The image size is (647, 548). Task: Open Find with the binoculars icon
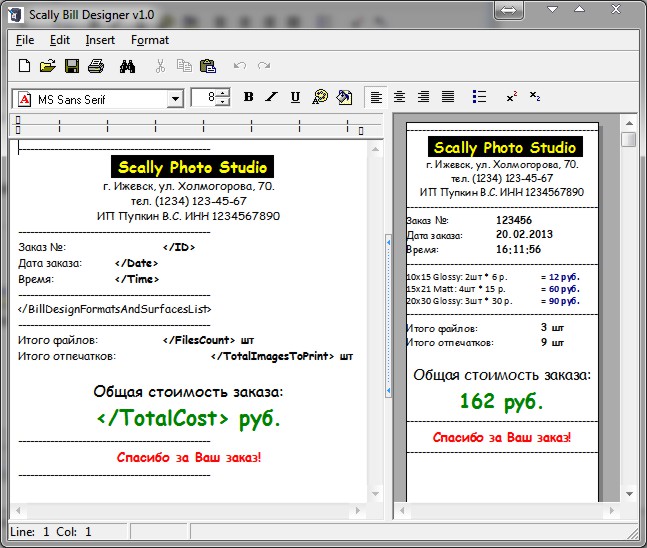pos(127,66)
